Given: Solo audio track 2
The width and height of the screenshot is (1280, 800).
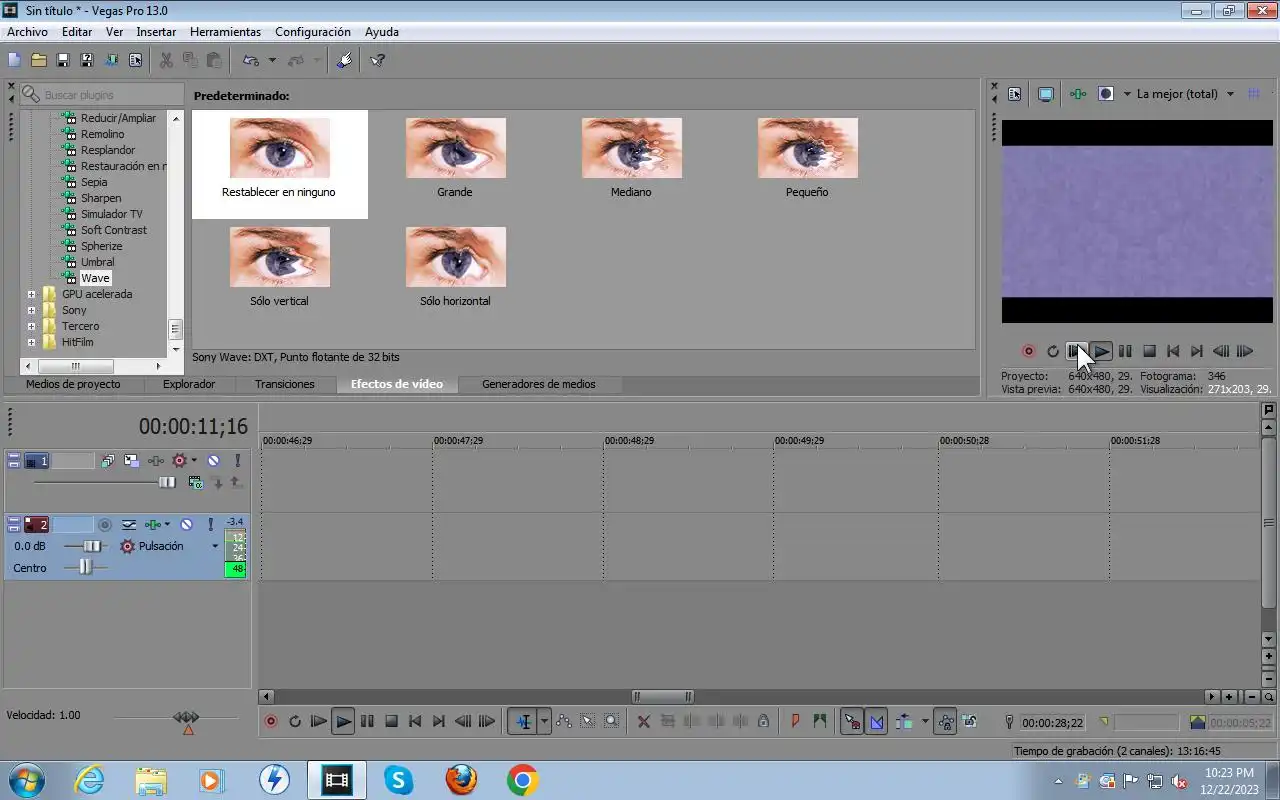Looking at the screenshot, I should pyautogui.click(x=211, y=524).
